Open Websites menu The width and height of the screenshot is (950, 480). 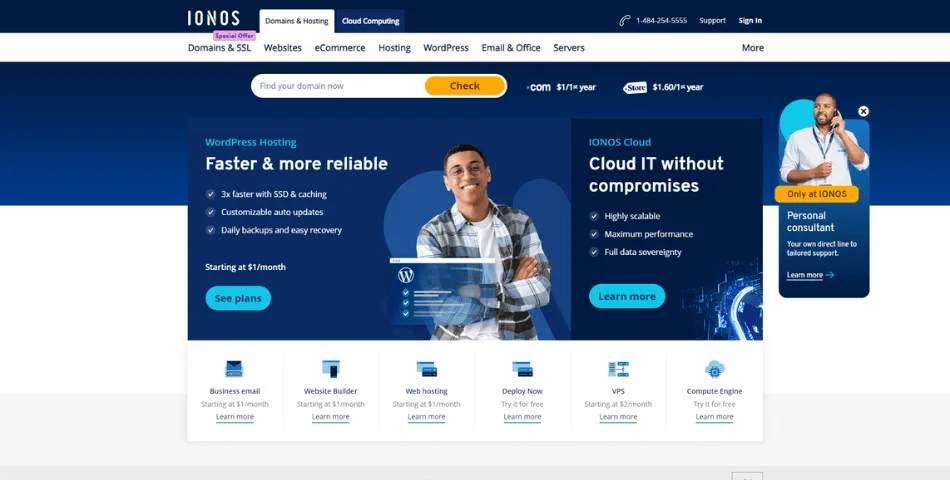point(282,48)
